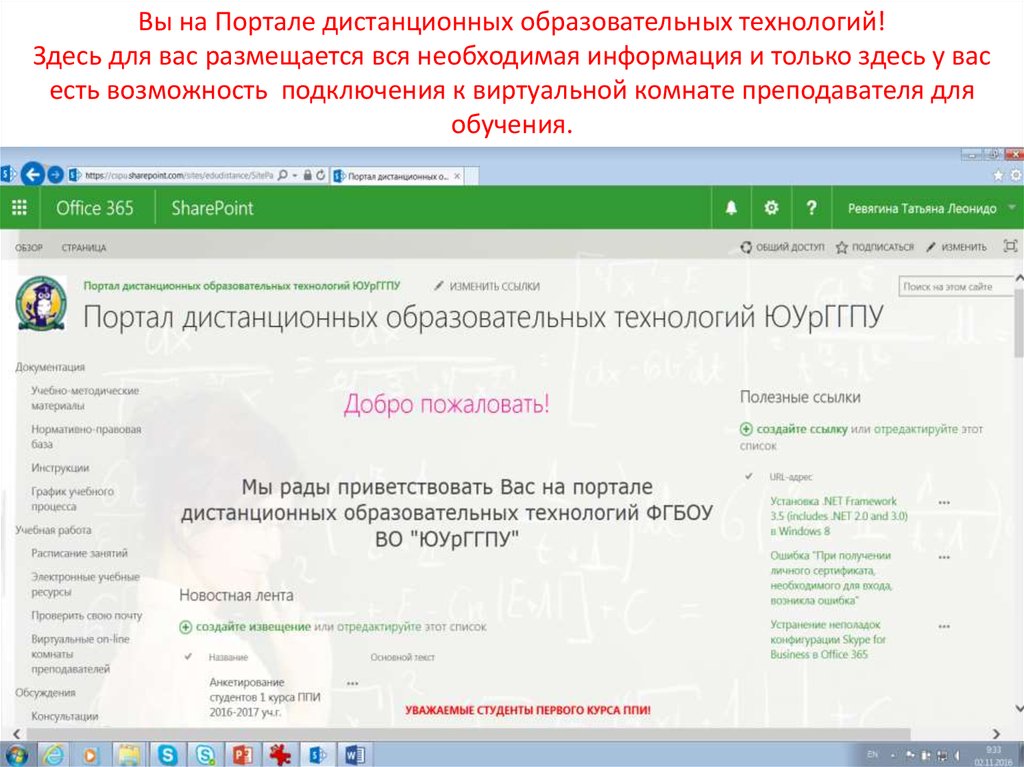Open Электронные учебные ресурсы link

coord(86,584)
